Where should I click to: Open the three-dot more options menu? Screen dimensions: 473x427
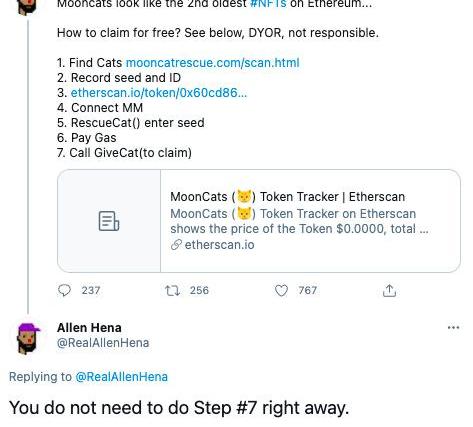[453, 328]
